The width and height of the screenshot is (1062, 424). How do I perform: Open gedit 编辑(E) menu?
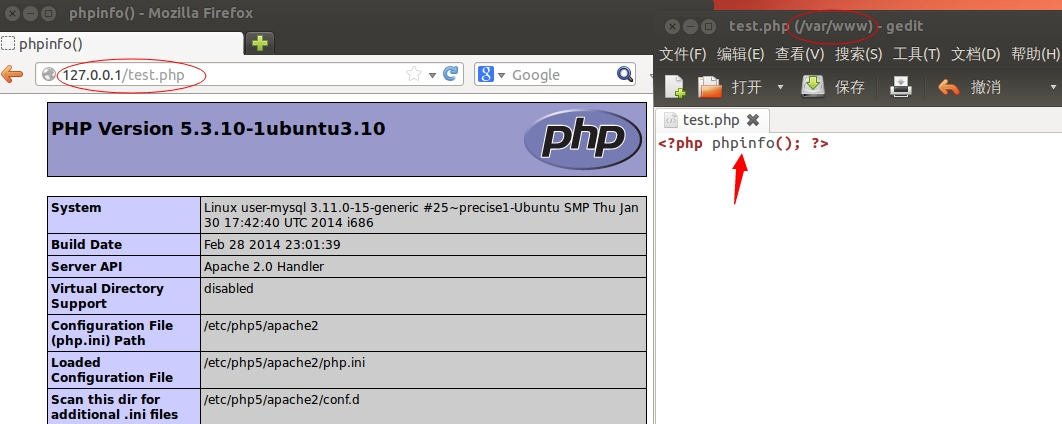tap(741, 54)
